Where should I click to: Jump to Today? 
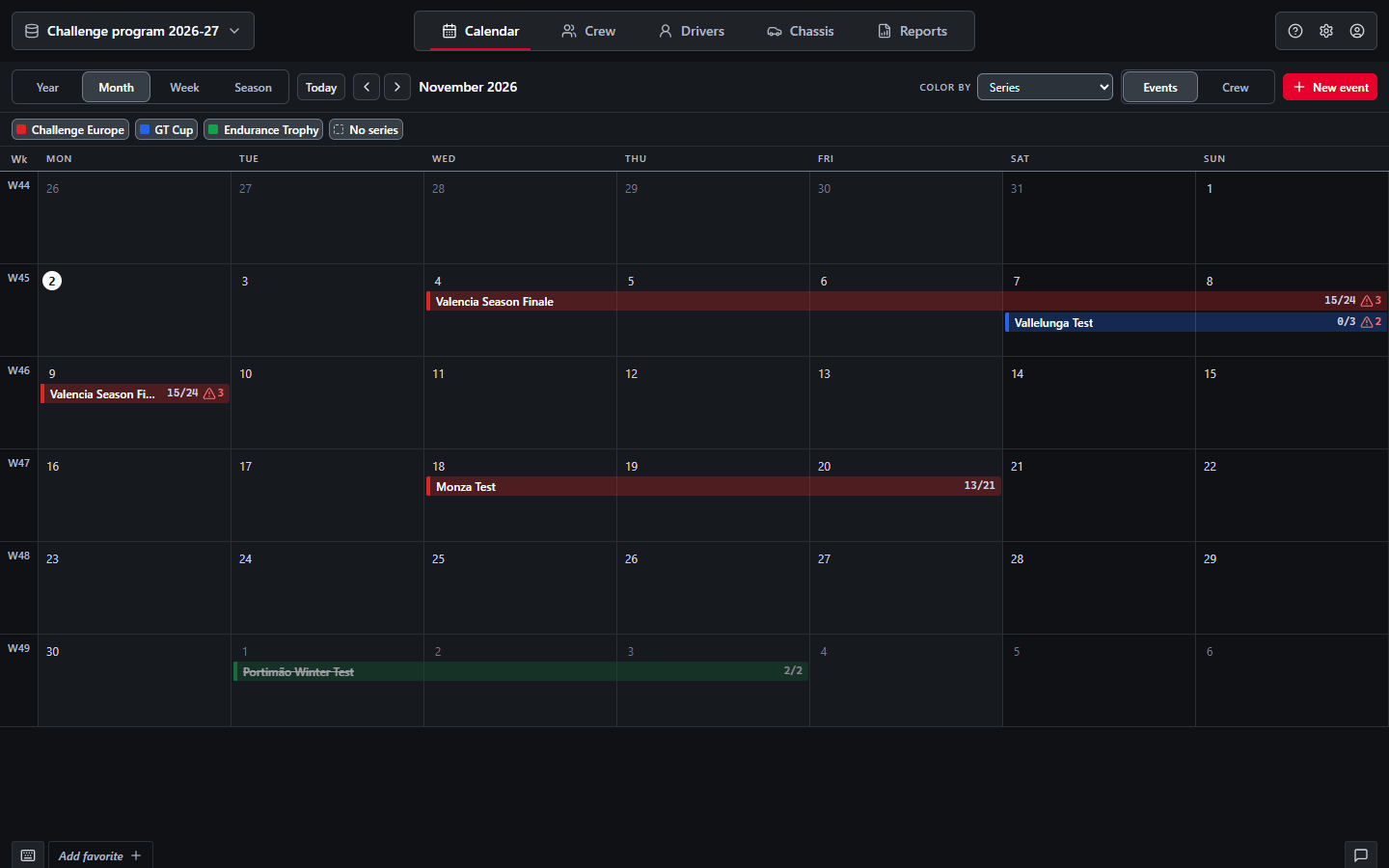click(321, 87)
